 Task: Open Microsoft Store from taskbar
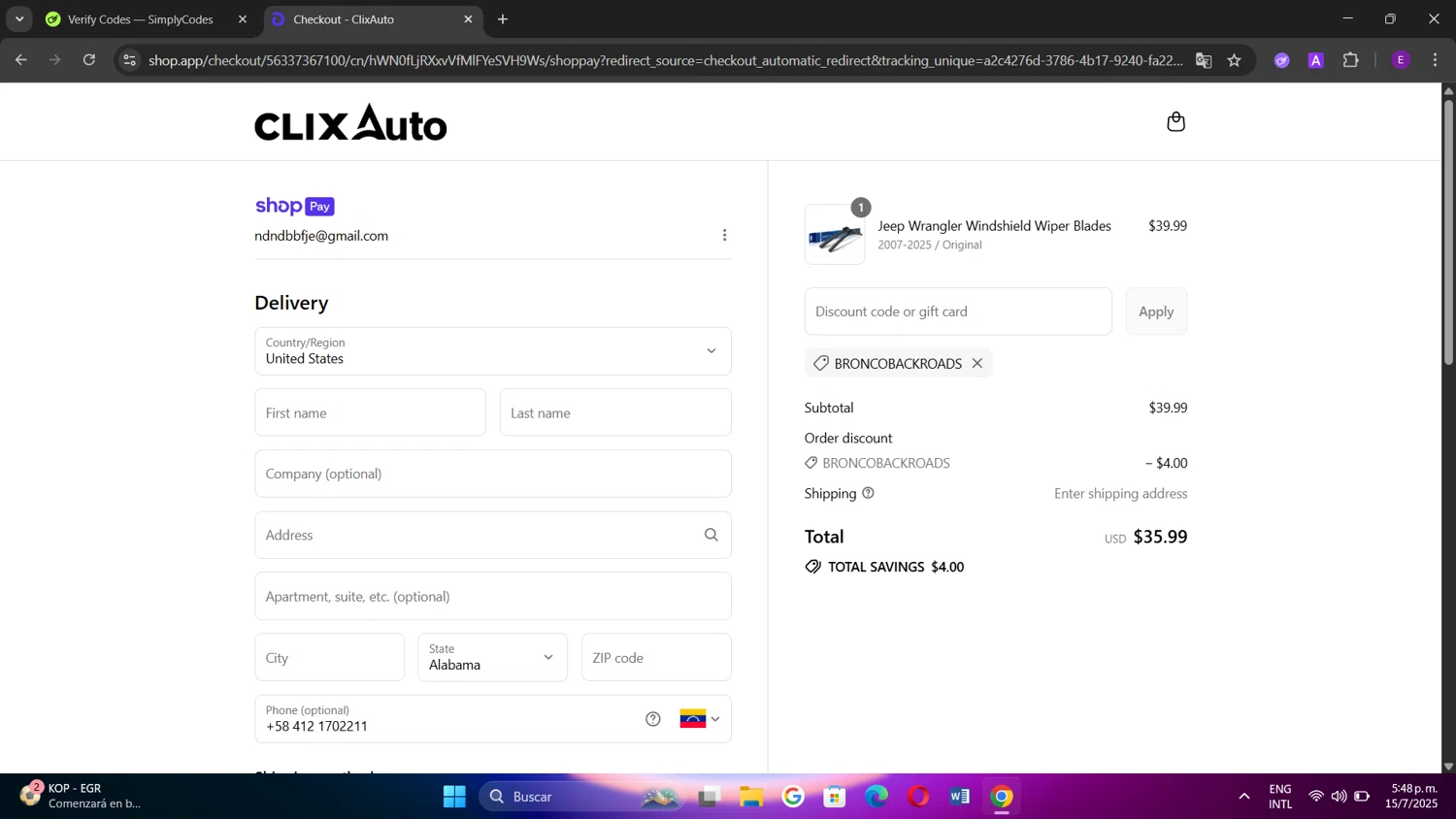(835, 797)
